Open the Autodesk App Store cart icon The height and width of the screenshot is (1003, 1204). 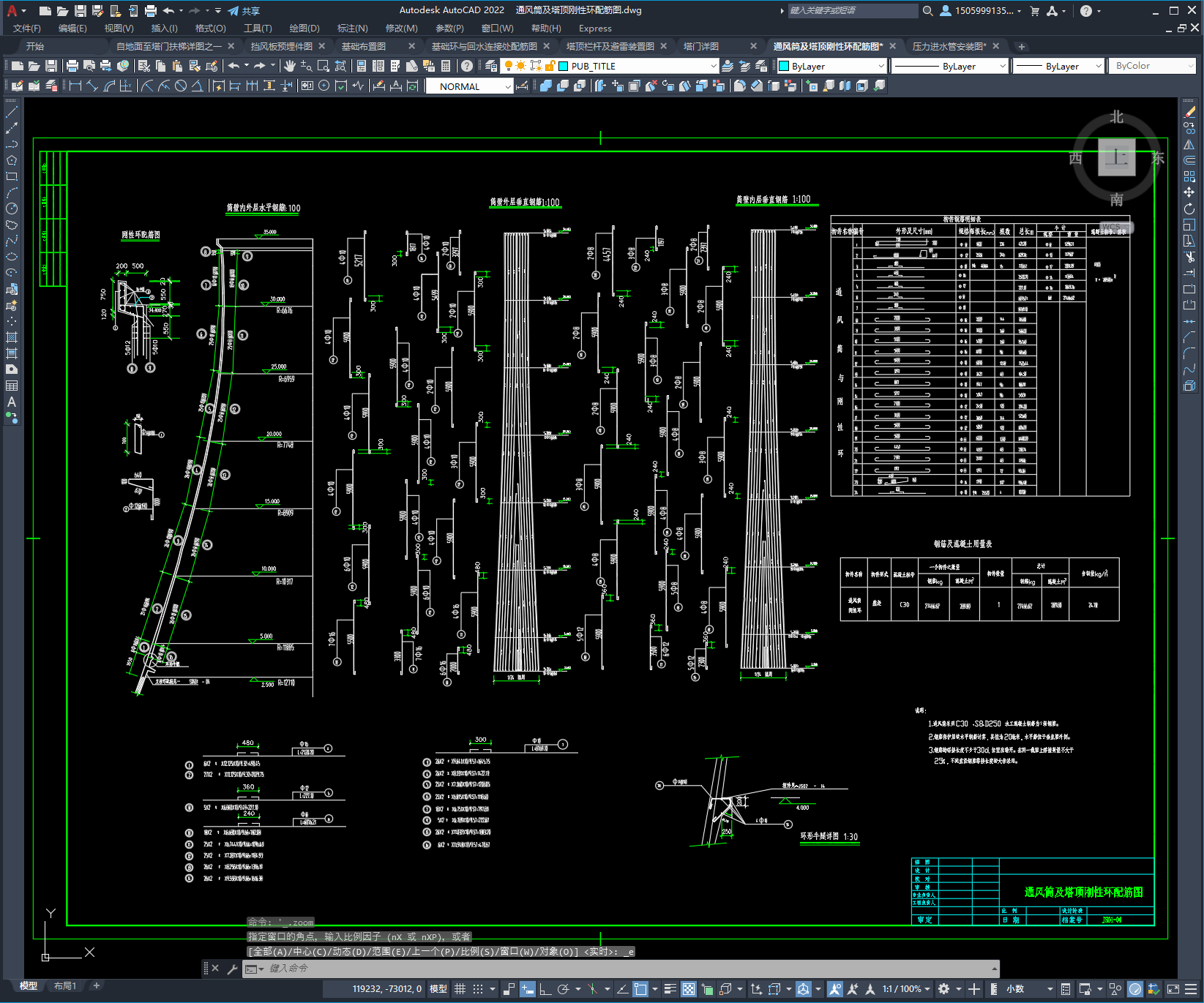point(1035,11)
